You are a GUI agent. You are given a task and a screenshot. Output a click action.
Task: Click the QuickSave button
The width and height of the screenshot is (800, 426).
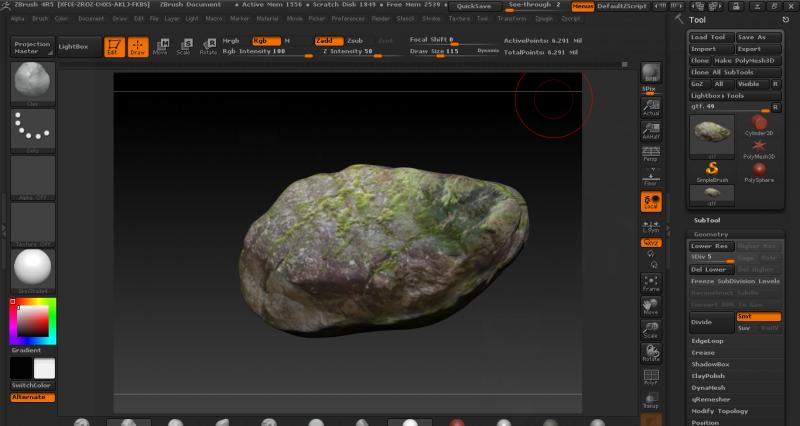click(473, 6)
